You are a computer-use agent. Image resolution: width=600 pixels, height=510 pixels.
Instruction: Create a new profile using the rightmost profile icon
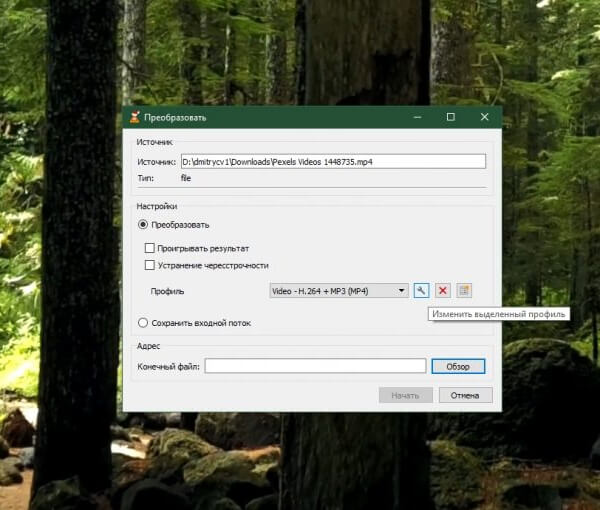tap(464, 290)
